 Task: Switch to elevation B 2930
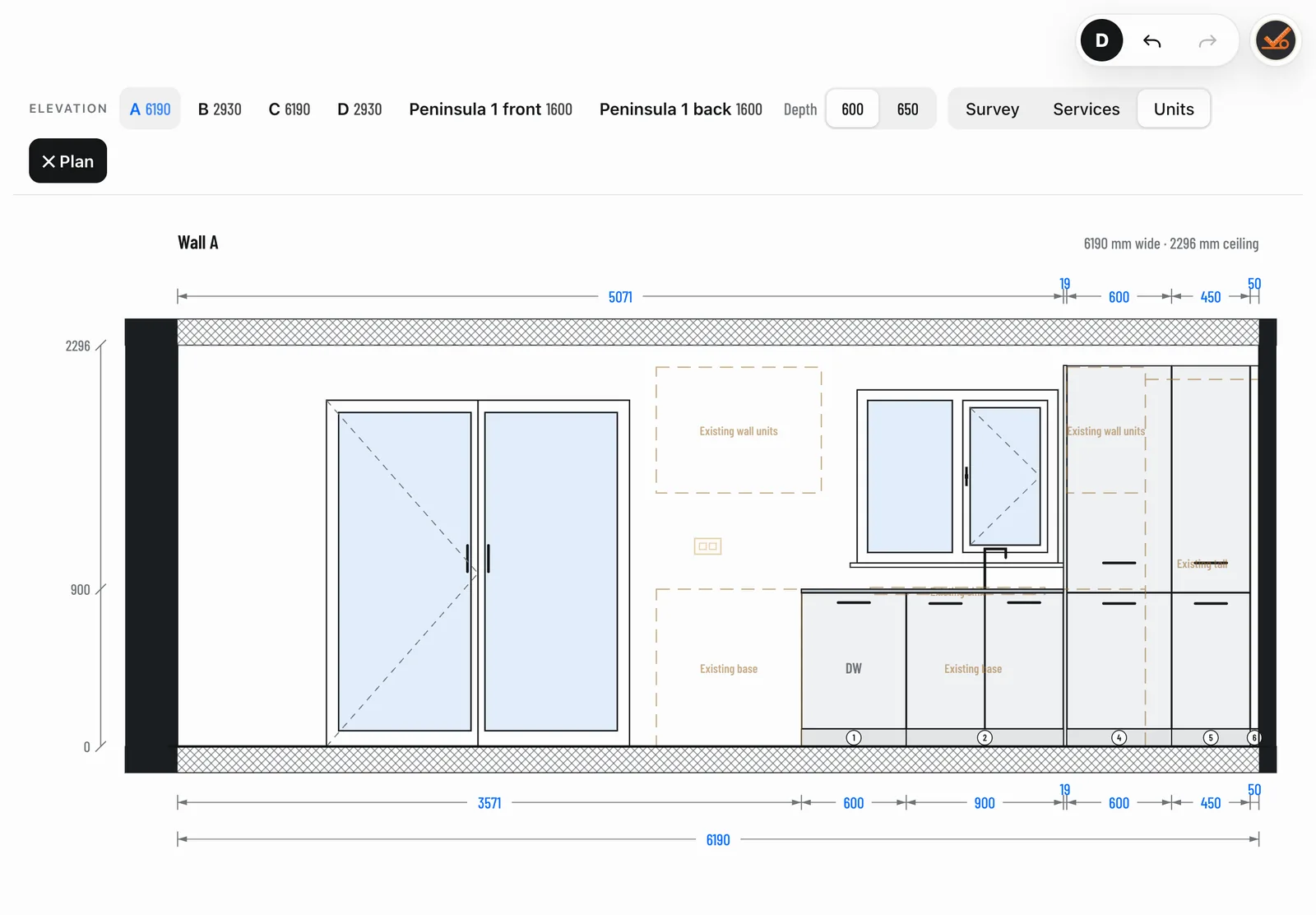[x=220, y=109]
